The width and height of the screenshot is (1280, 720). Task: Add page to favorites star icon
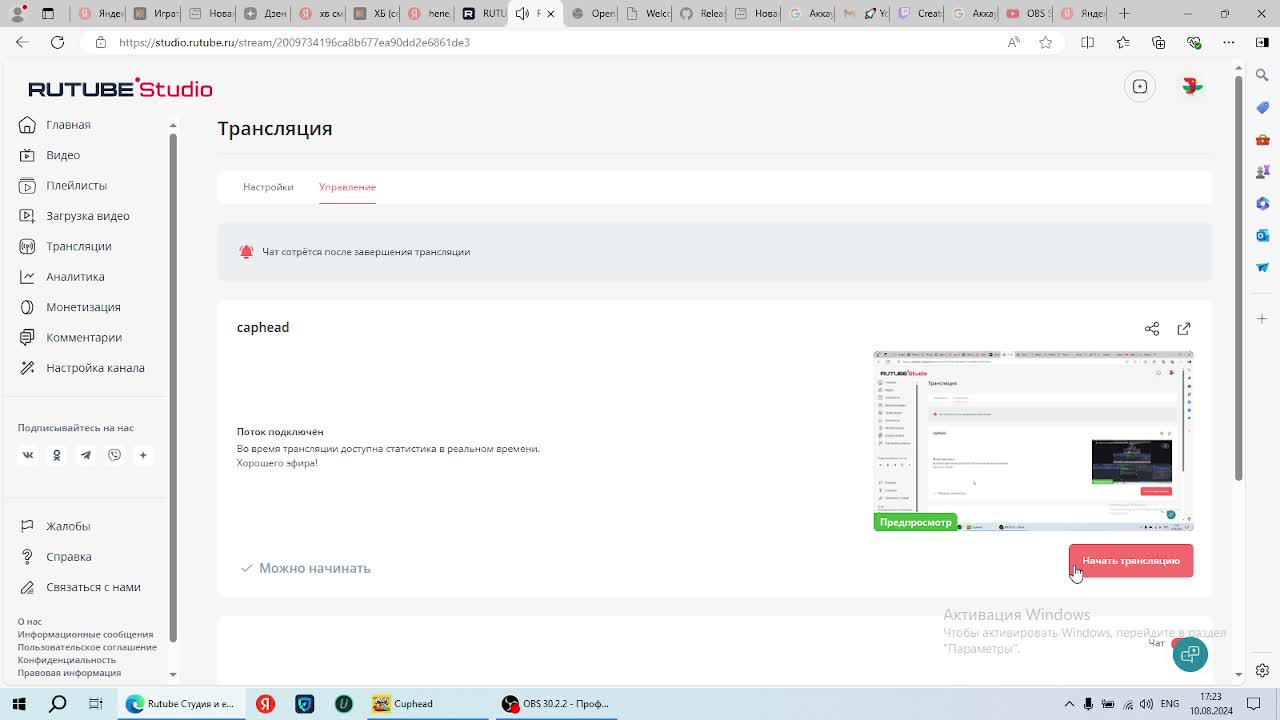1046,42
